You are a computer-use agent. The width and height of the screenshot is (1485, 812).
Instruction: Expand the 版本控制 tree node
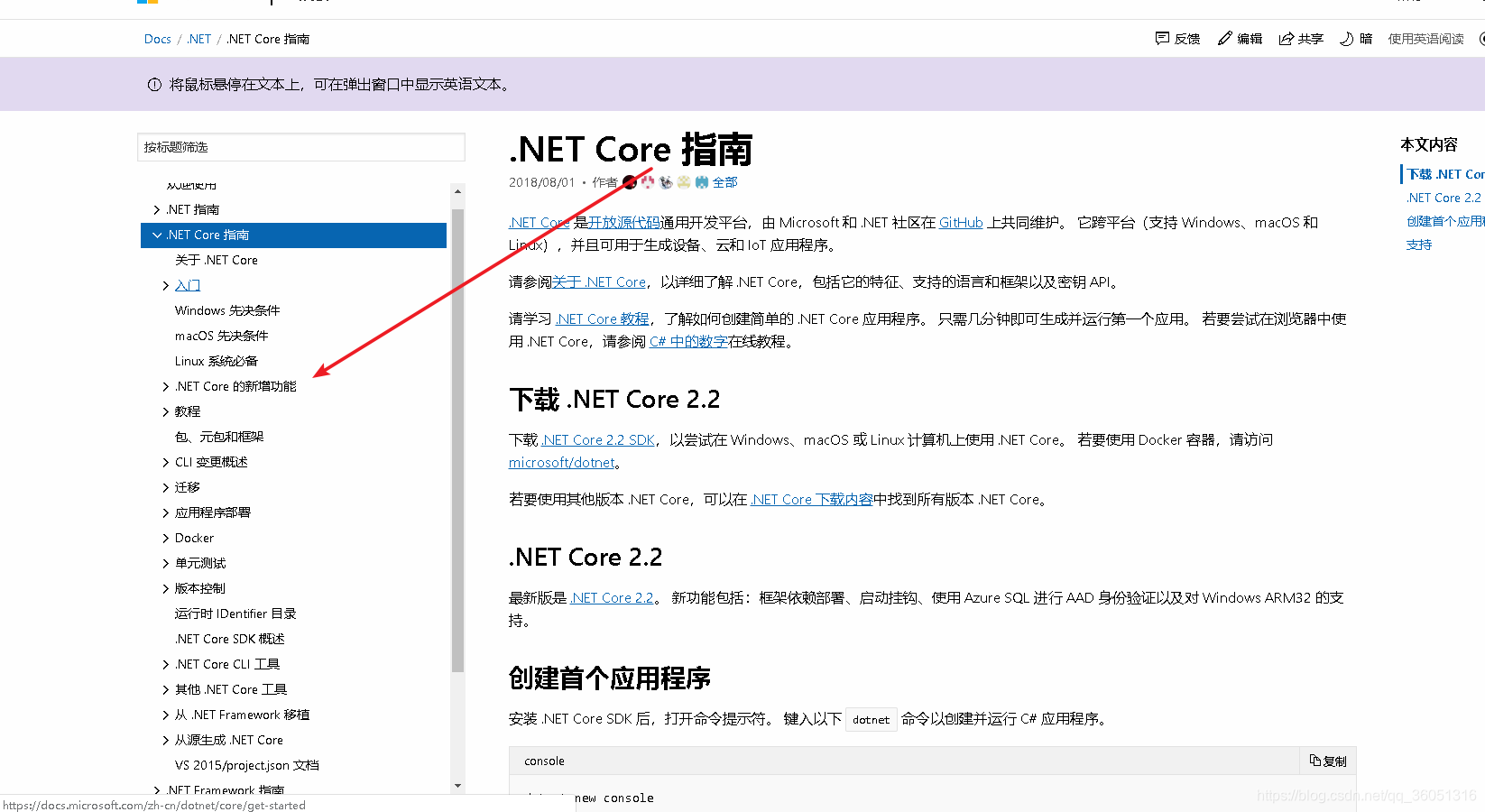pos(166,588)
